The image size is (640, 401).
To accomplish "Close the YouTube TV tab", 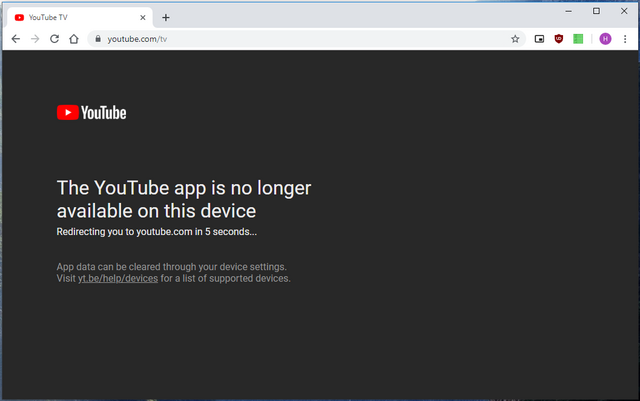I will tap(143, 18).
